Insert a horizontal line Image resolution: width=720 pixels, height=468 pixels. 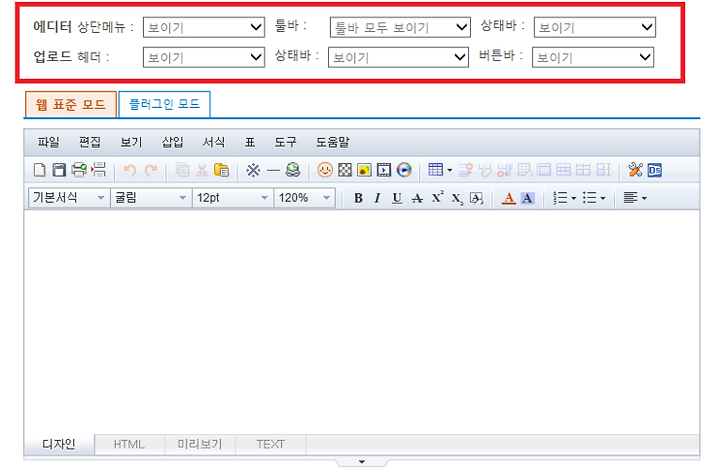(273, 171)
